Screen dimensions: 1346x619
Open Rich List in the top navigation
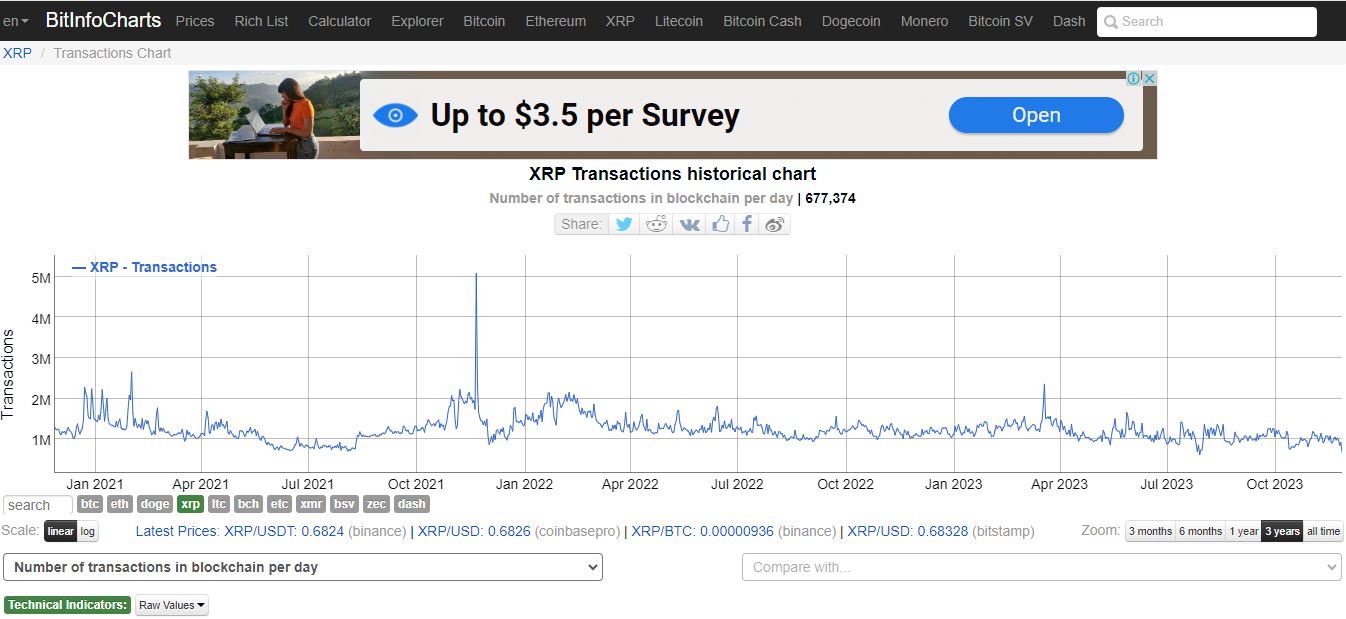(x=261, y=21)
